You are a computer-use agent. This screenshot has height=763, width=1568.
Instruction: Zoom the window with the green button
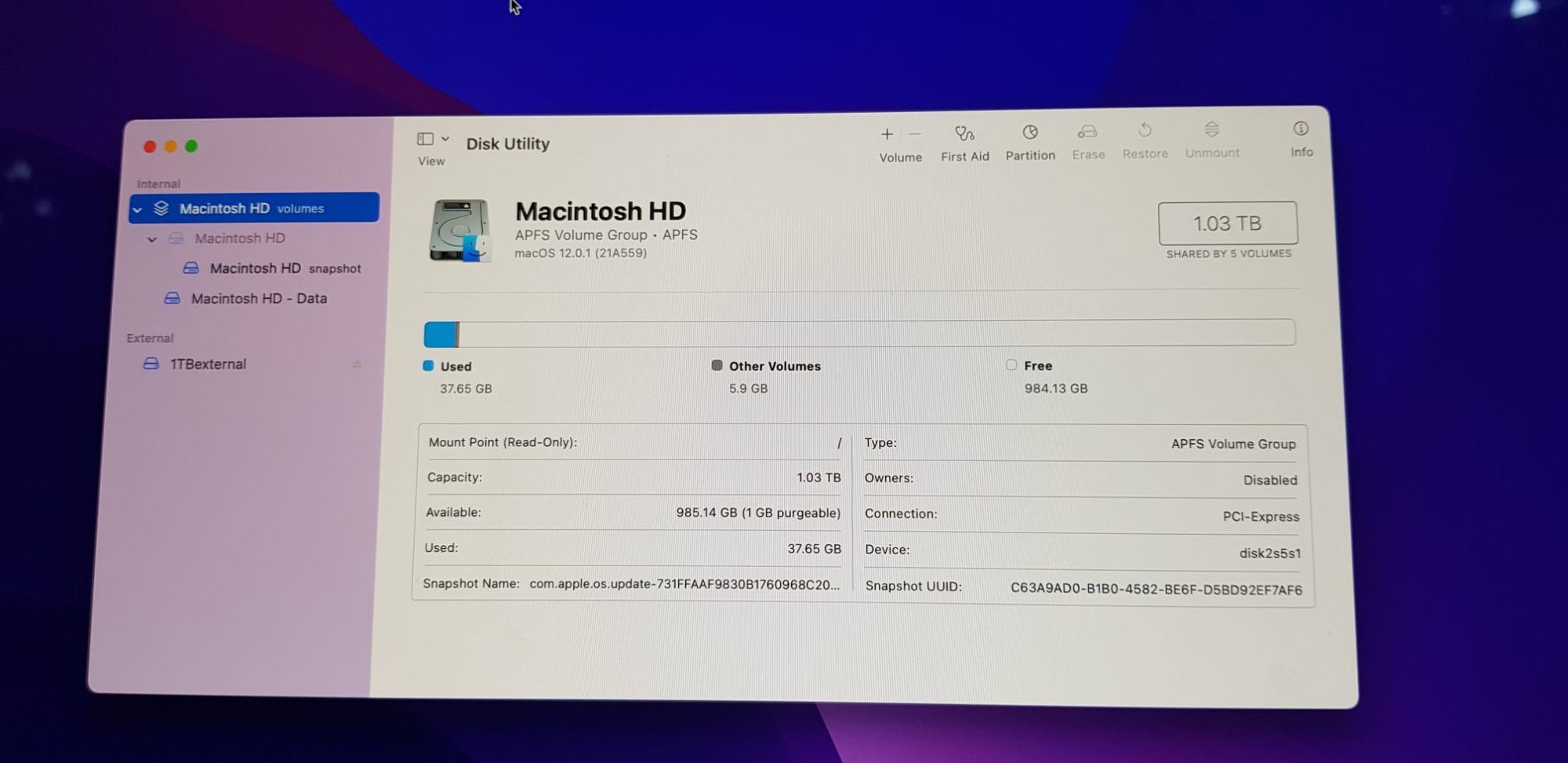pos(191,146)
